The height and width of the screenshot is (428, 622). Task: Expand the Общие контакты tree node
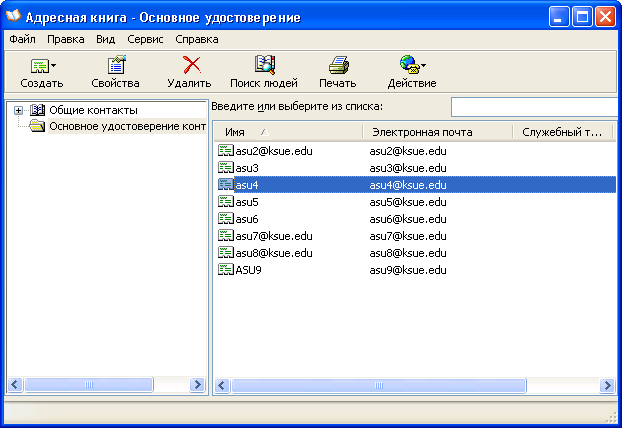tap(18, 110)
